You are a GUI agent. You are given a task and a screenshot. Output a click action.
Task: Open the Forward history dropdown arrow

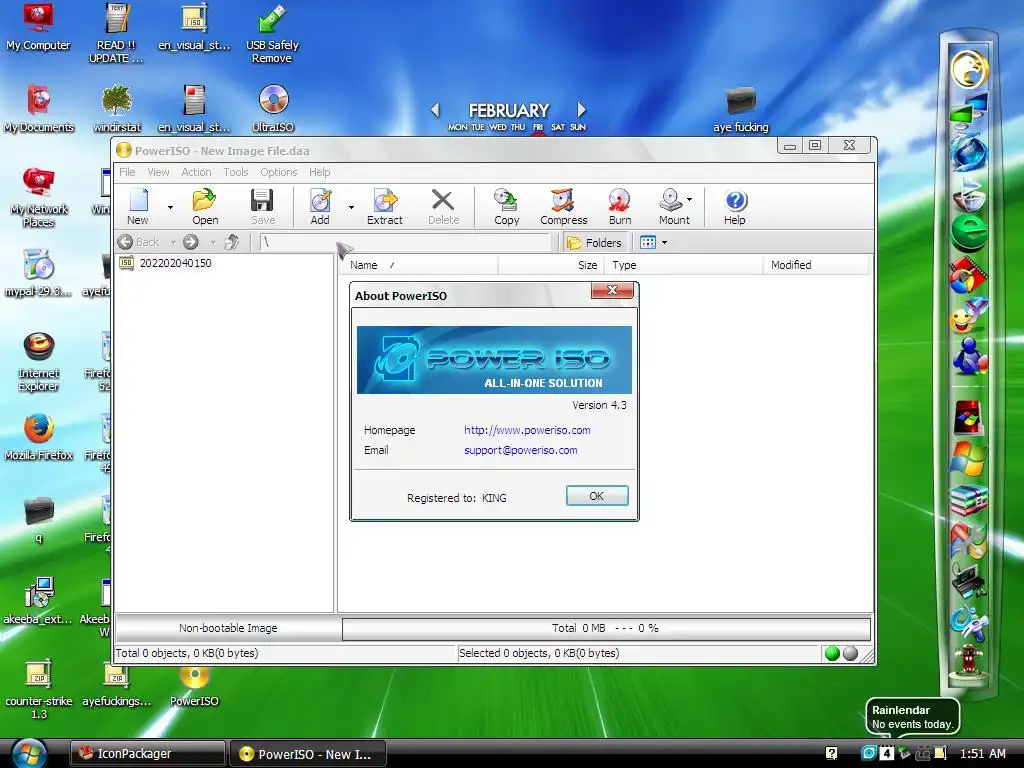[x=212, y=243]
